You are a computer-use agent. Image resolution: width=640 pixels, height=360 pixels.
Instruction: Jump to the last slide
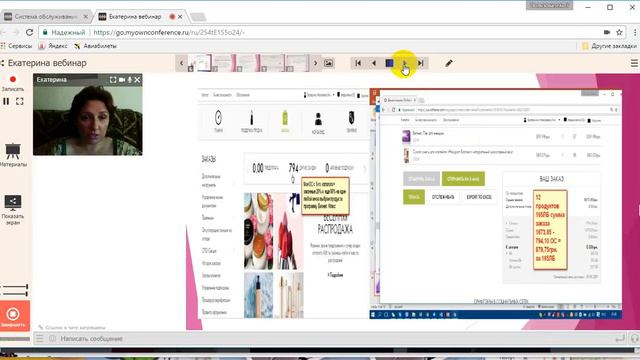420,63
